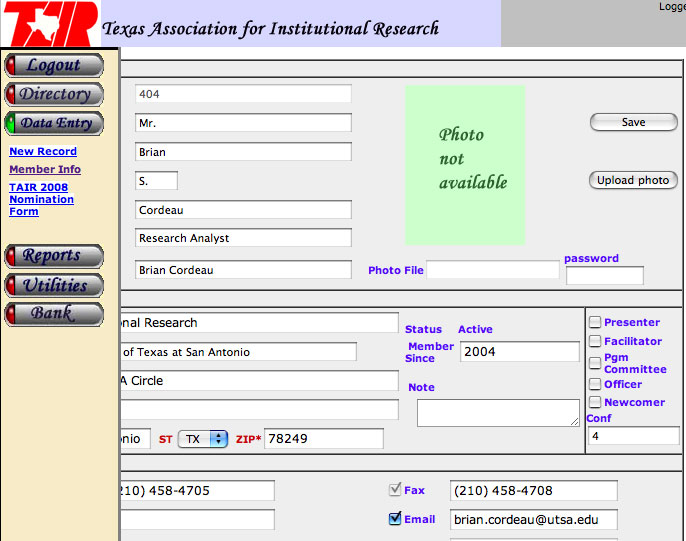Open TAIR 2008 Nomination Form link
This screenshot has width=686, height=541.
(42, 199)
